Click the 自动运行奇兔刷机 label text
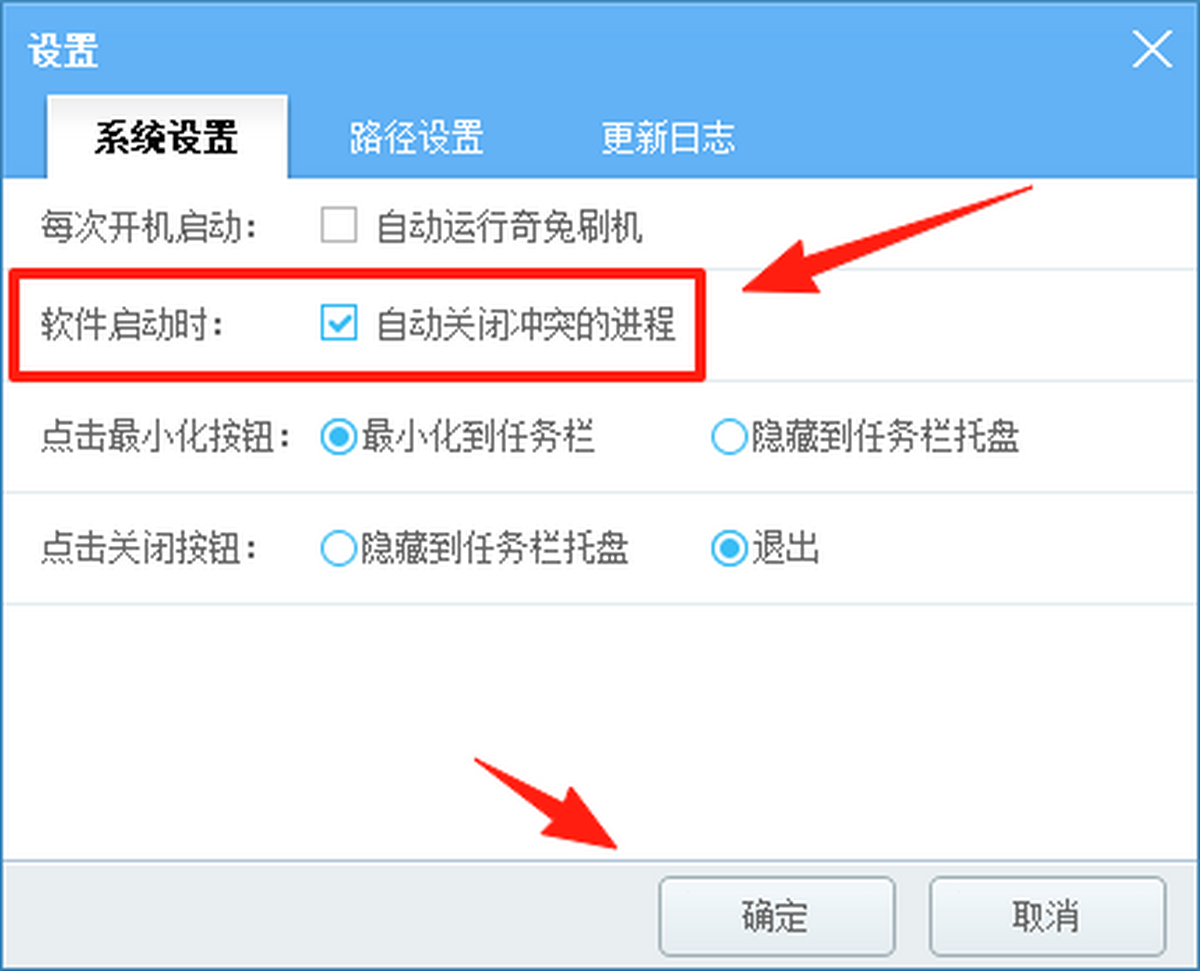 509,227
